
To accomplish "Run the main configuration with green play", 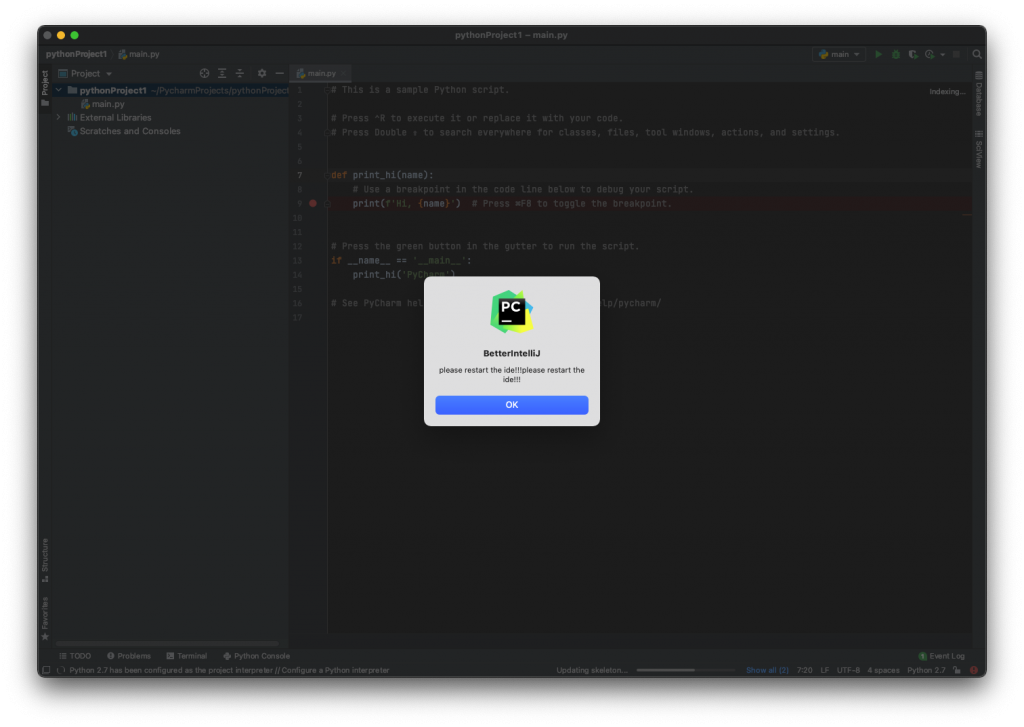I will pos(878,55).
